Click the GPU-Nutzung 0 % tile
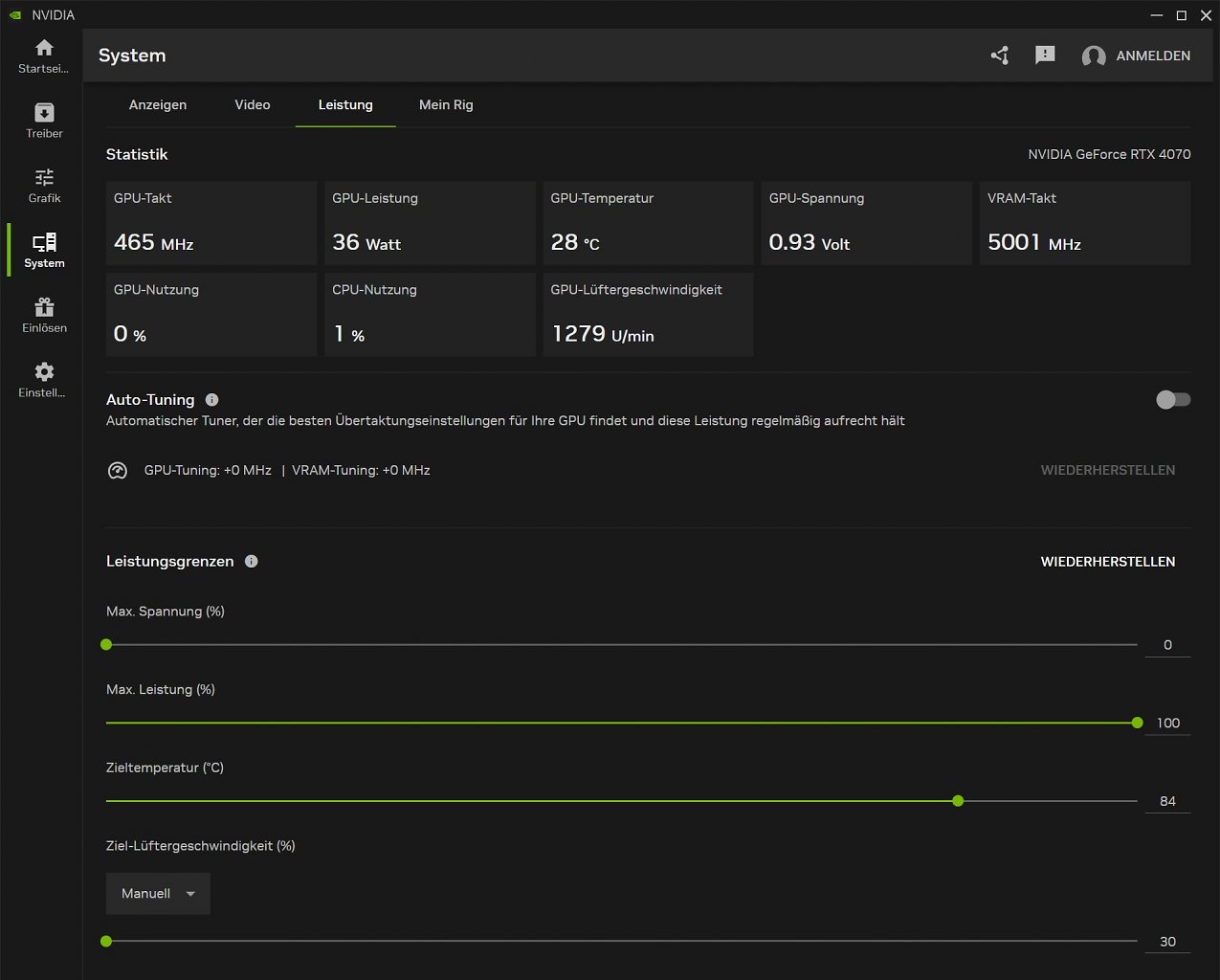 coord(211,315)
